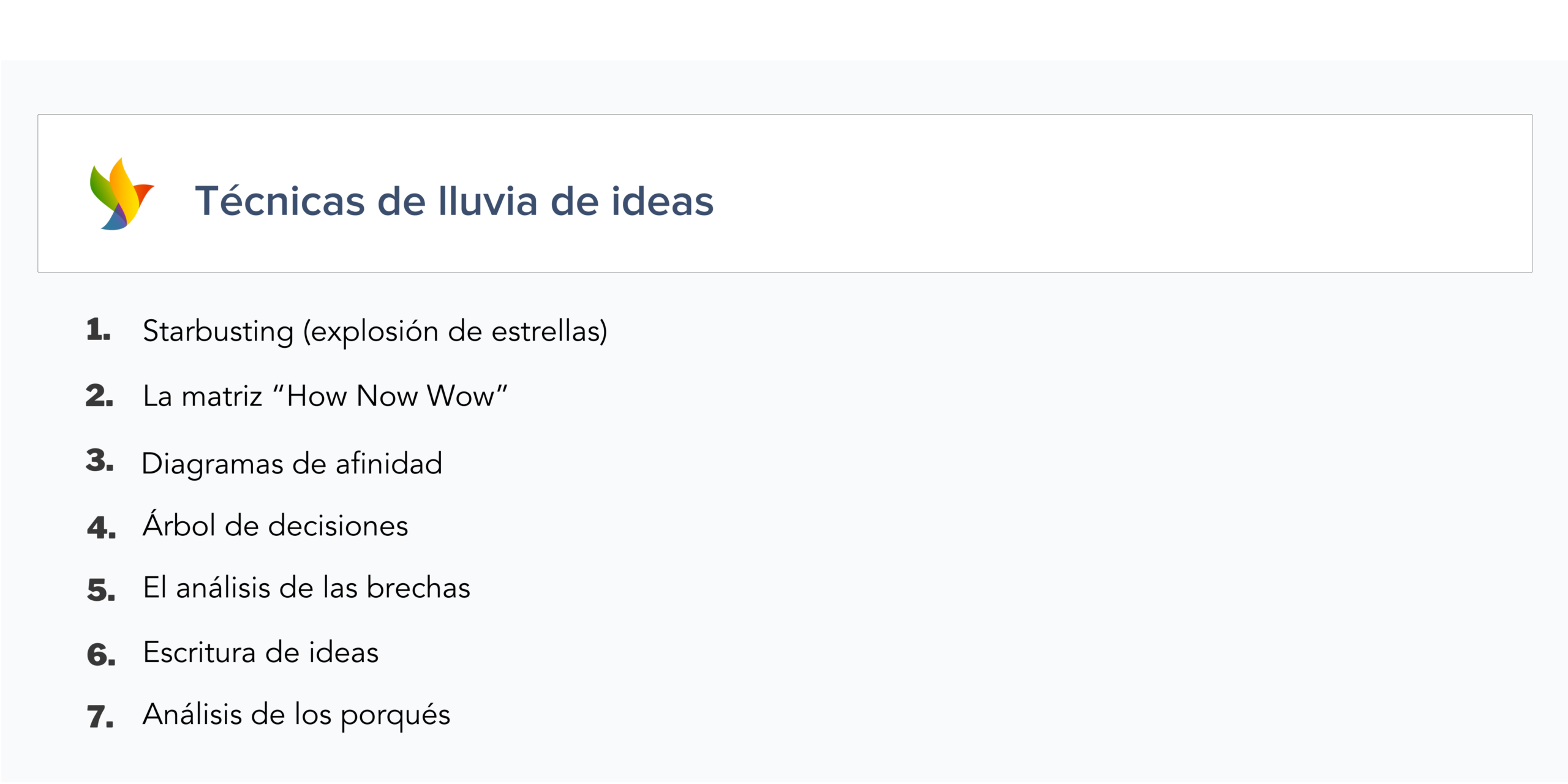Click the words "La matriz"
The height and width of the screenshot is (784, 1568).
point(203,396)
